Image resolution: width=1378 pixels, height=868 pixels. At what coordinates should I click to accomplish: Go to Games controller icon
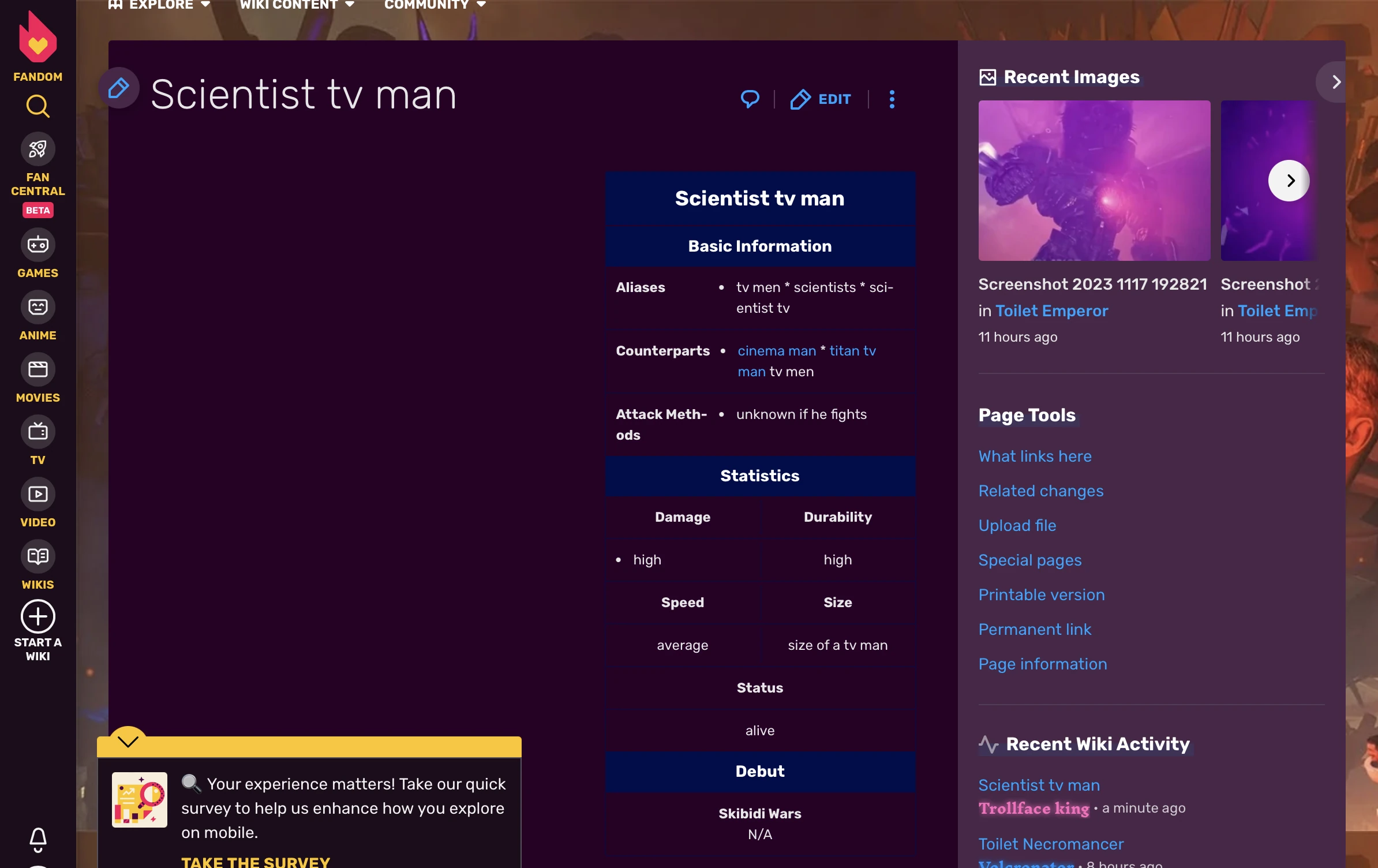coord(38,245)
